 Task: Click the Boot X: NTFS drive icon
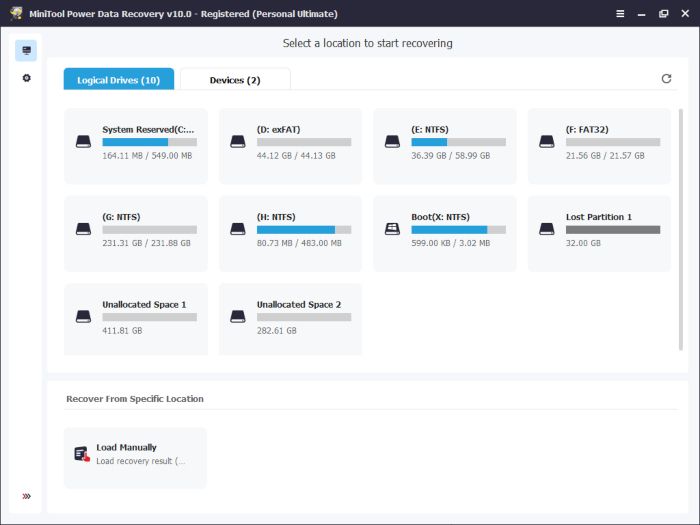pyautogui.click(x=392, y=229)
